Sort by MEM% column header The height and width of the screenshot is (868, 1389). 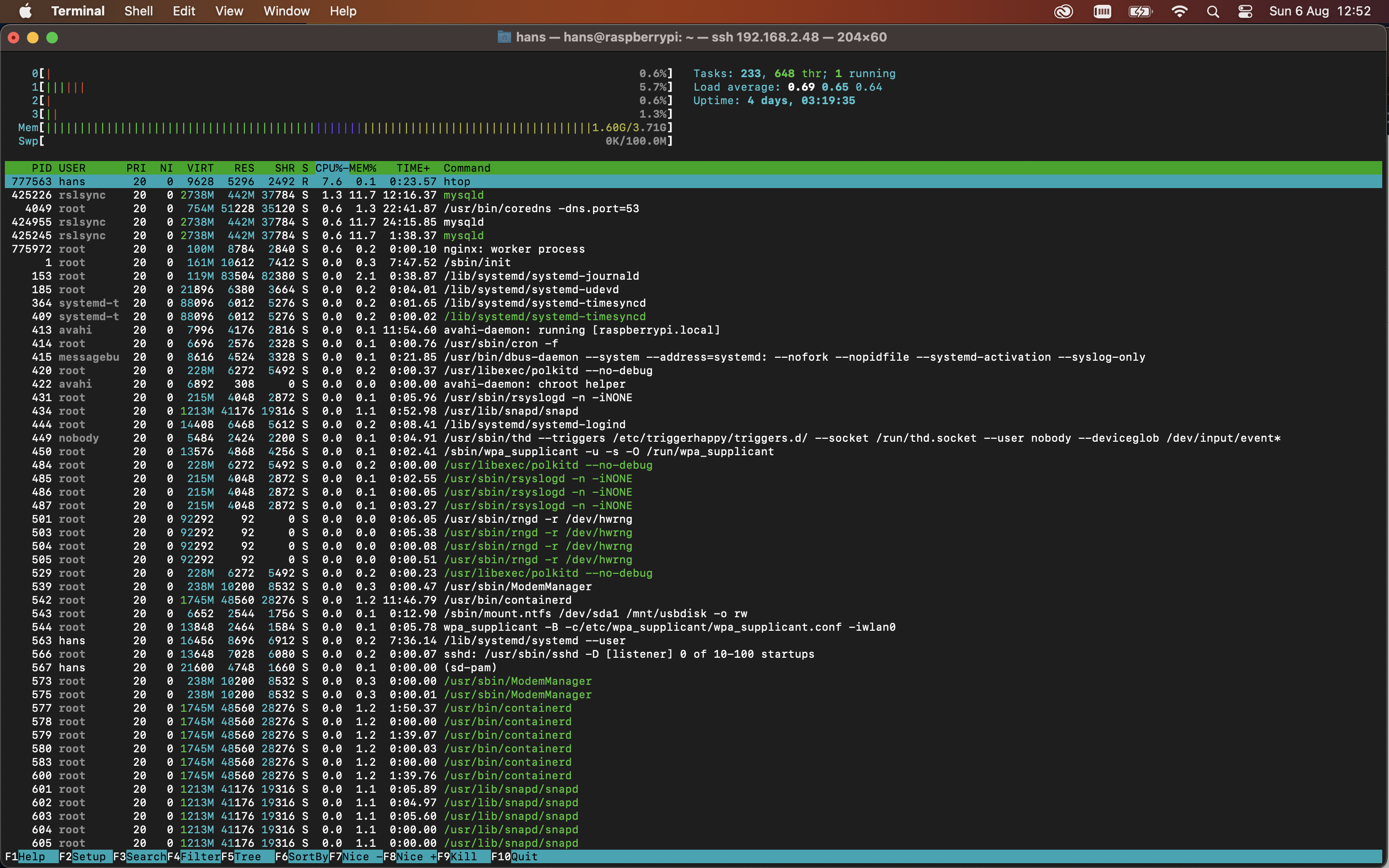pos(363,168)
